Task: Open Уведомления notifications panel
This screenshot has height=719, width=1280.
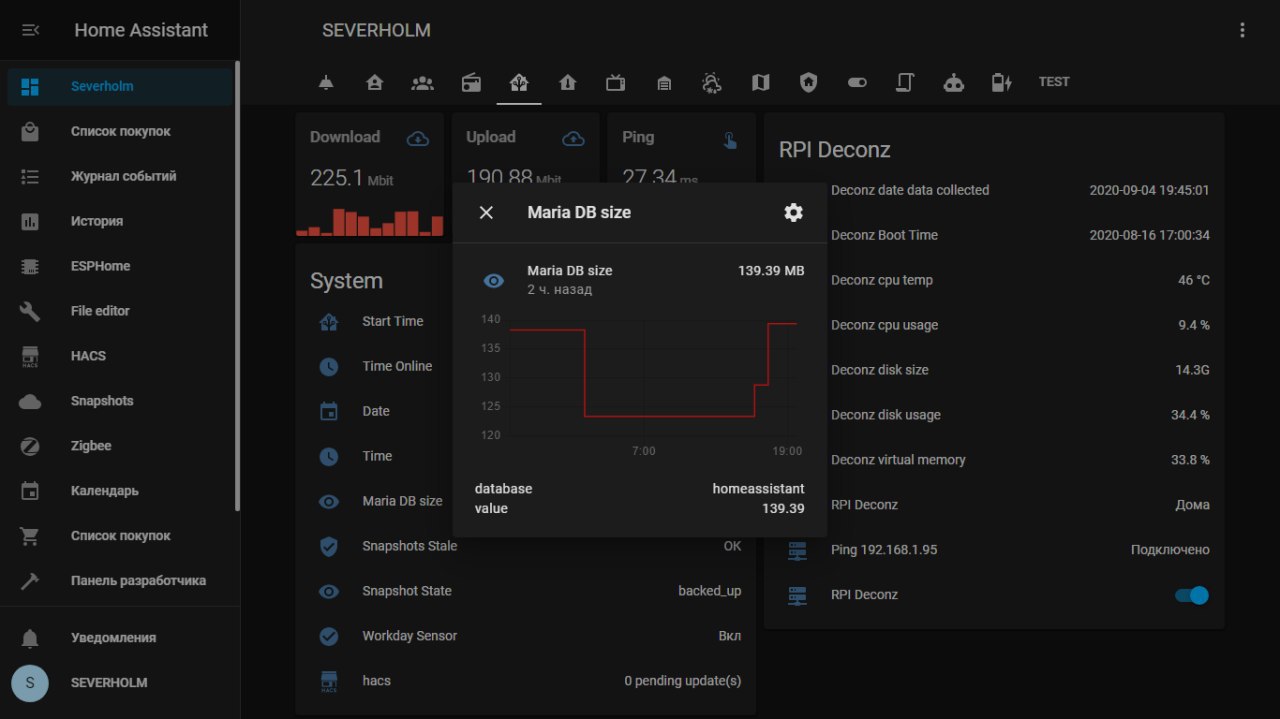Action: [x=120, y=638]
